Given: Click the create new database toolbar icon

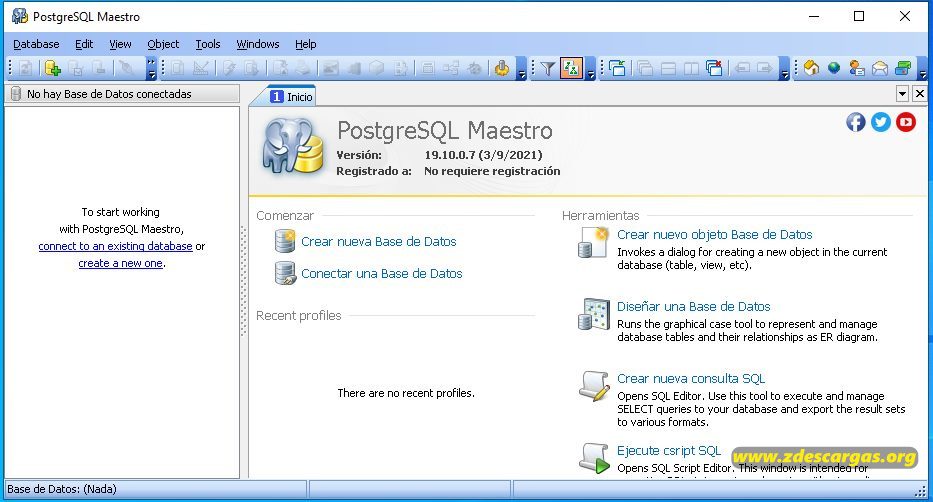Looking at the screenshot, I should 52,68.
